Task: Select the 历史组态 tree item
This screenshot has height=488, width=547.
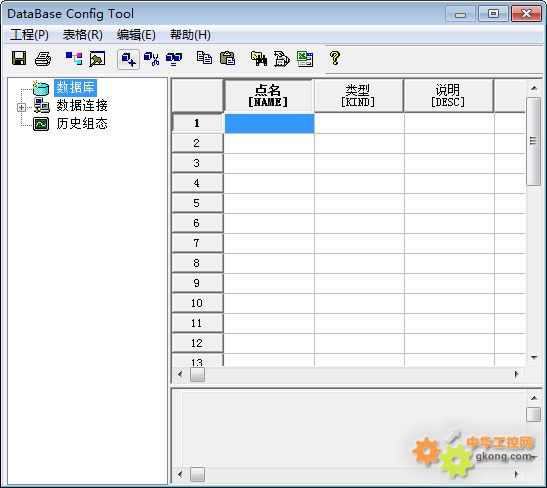Action: click(x=82, y=123)
